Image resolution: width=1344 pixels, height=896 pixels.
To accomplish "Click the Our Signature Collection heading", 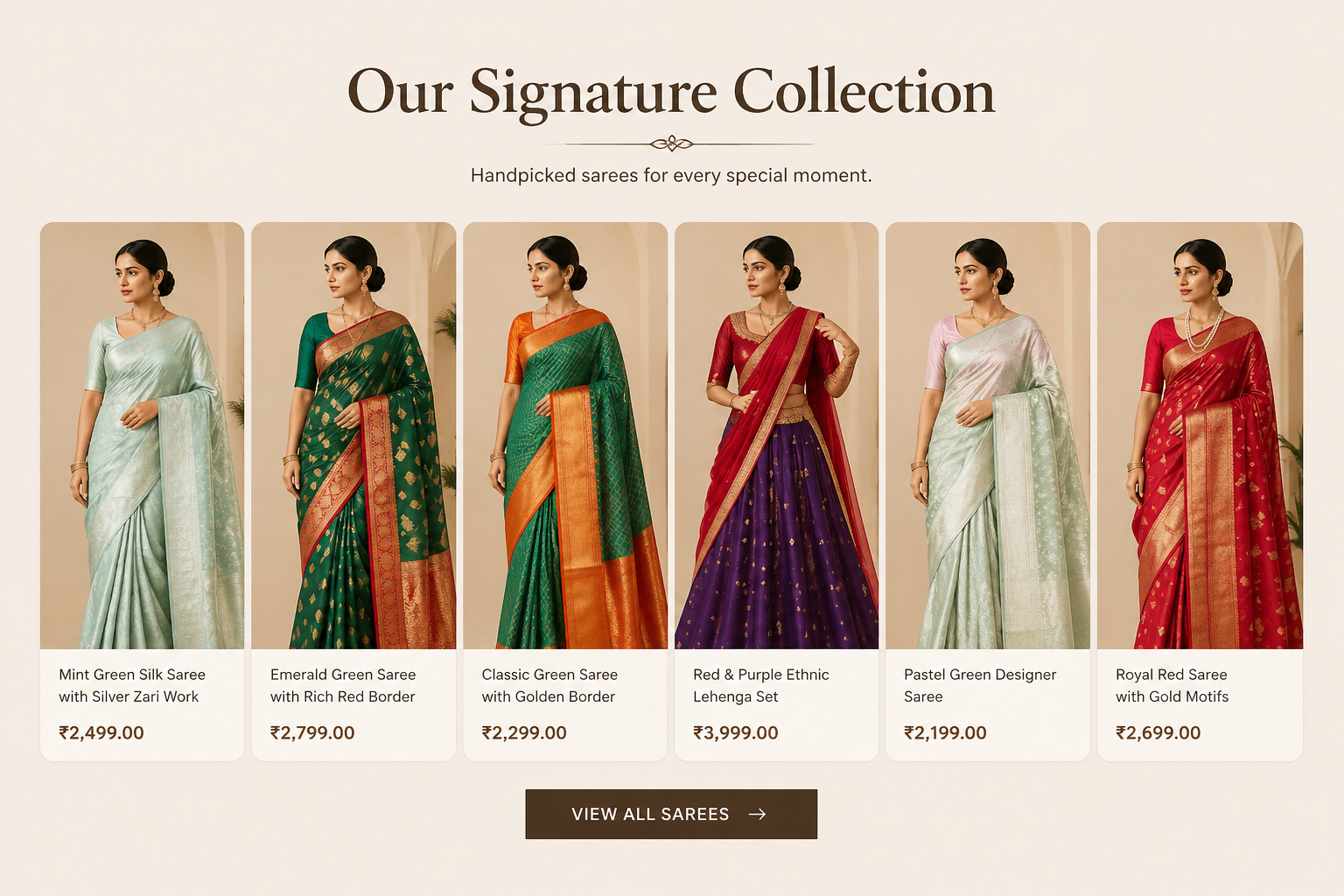I will (671, 92).
